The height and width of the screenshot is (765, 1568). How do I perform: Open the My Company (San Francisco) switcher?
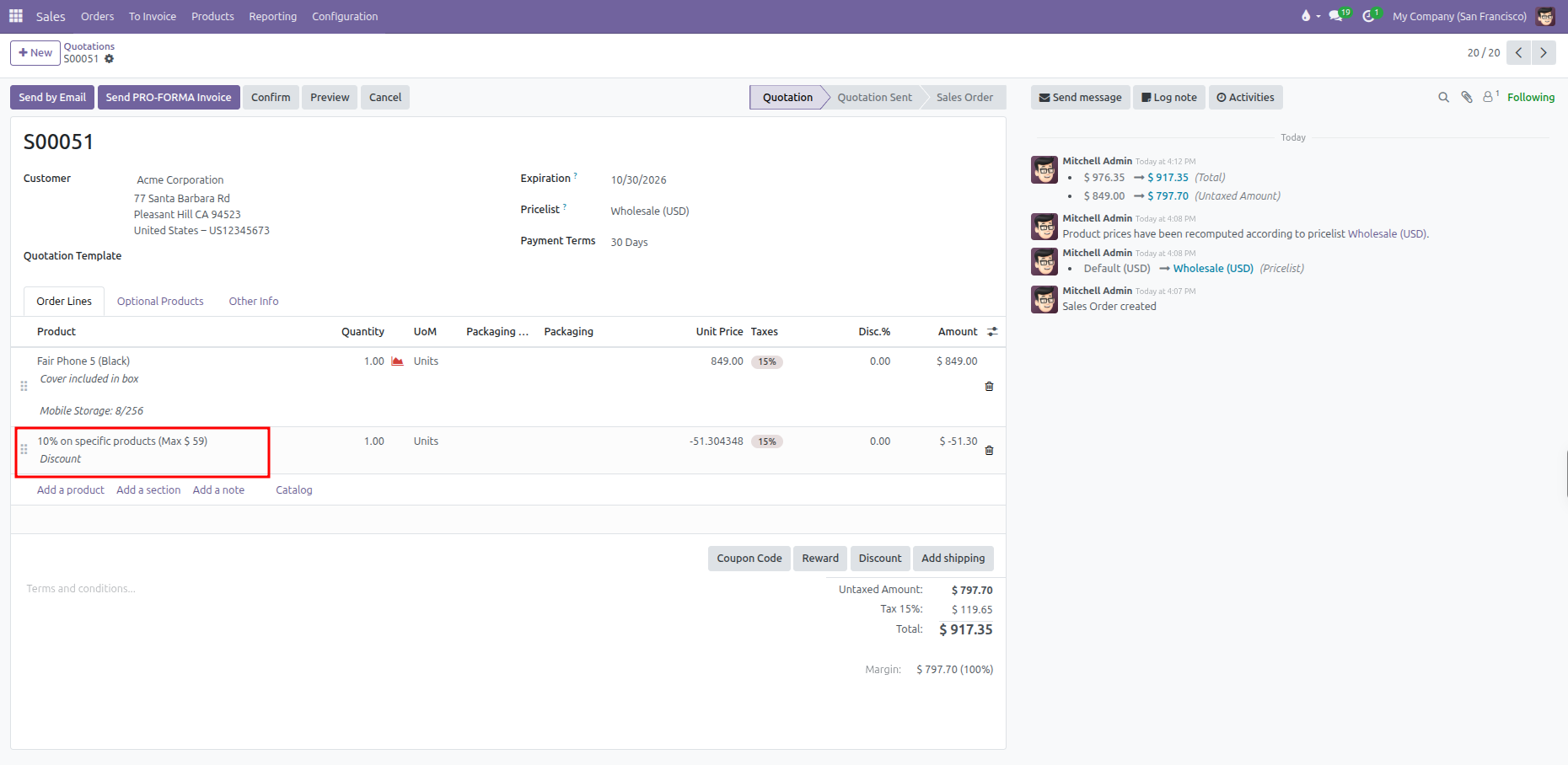point(1459,16)
